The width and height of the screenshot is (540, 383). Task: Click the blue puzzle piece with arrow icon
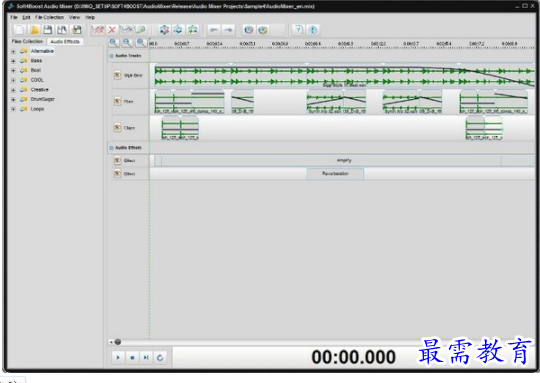[178, 30]
